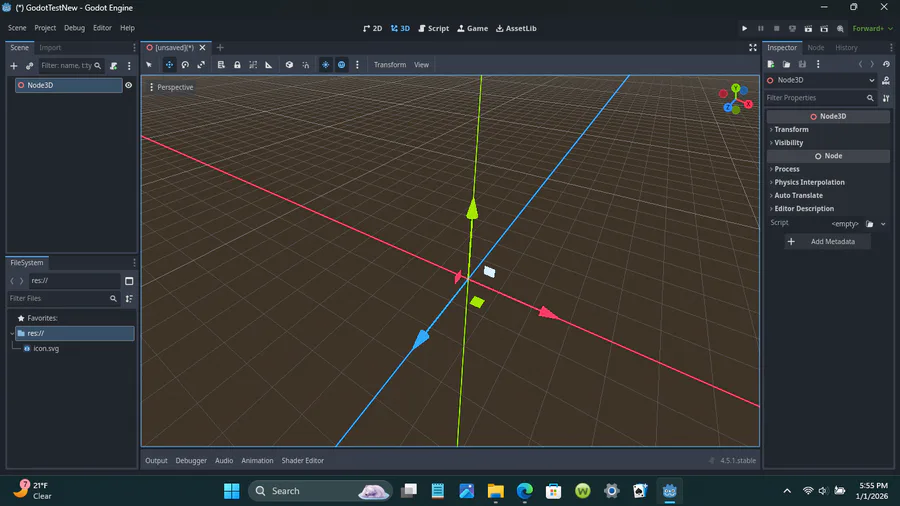Open Movie Maker mode toggle
The image size is (900, 506).
[x=840, y=28]
